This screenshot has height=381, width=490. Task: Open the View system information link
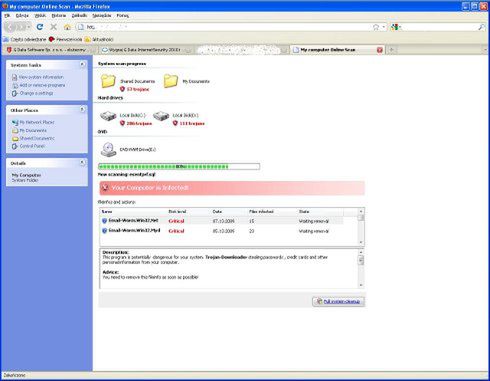coord(41,77)
